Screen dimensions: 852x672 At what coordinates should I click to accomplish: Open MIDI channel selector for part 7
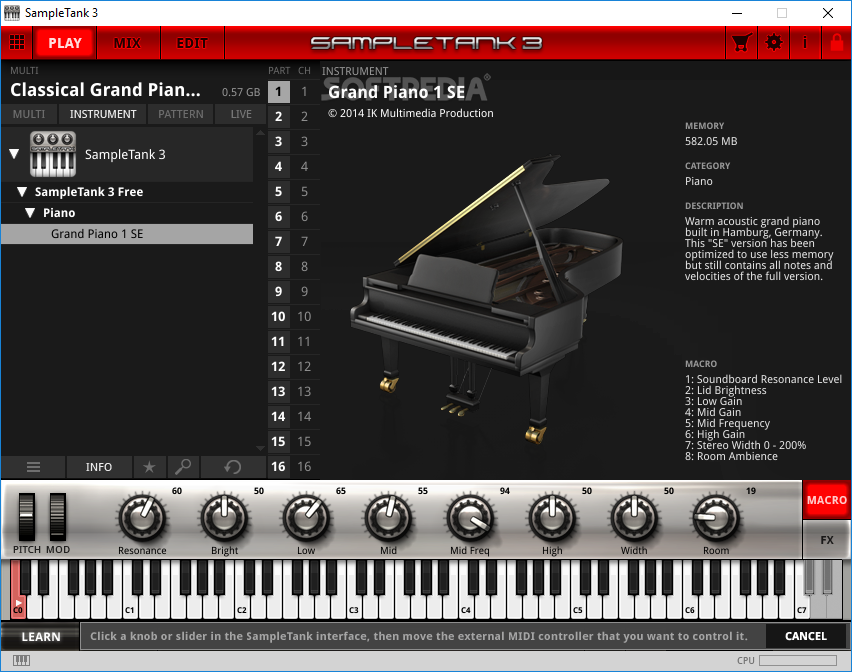tap(304, 241)
